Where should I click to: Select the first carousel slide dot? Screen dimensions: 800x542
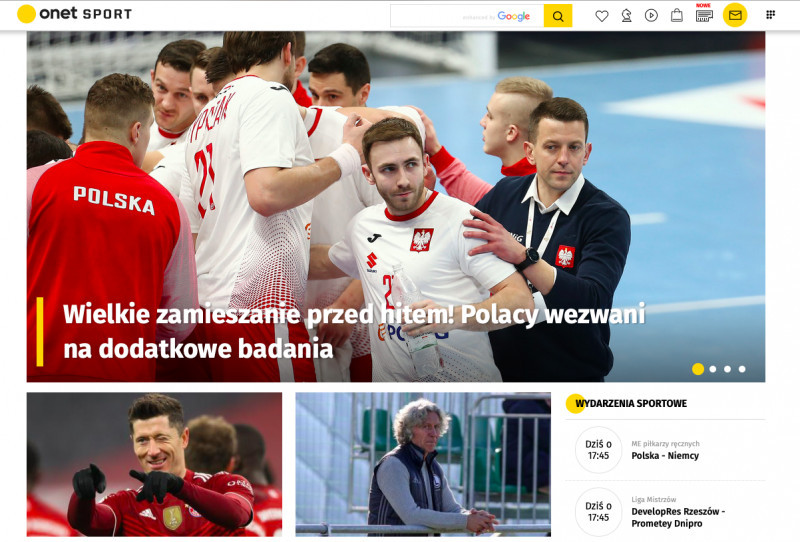pos(698,369)
